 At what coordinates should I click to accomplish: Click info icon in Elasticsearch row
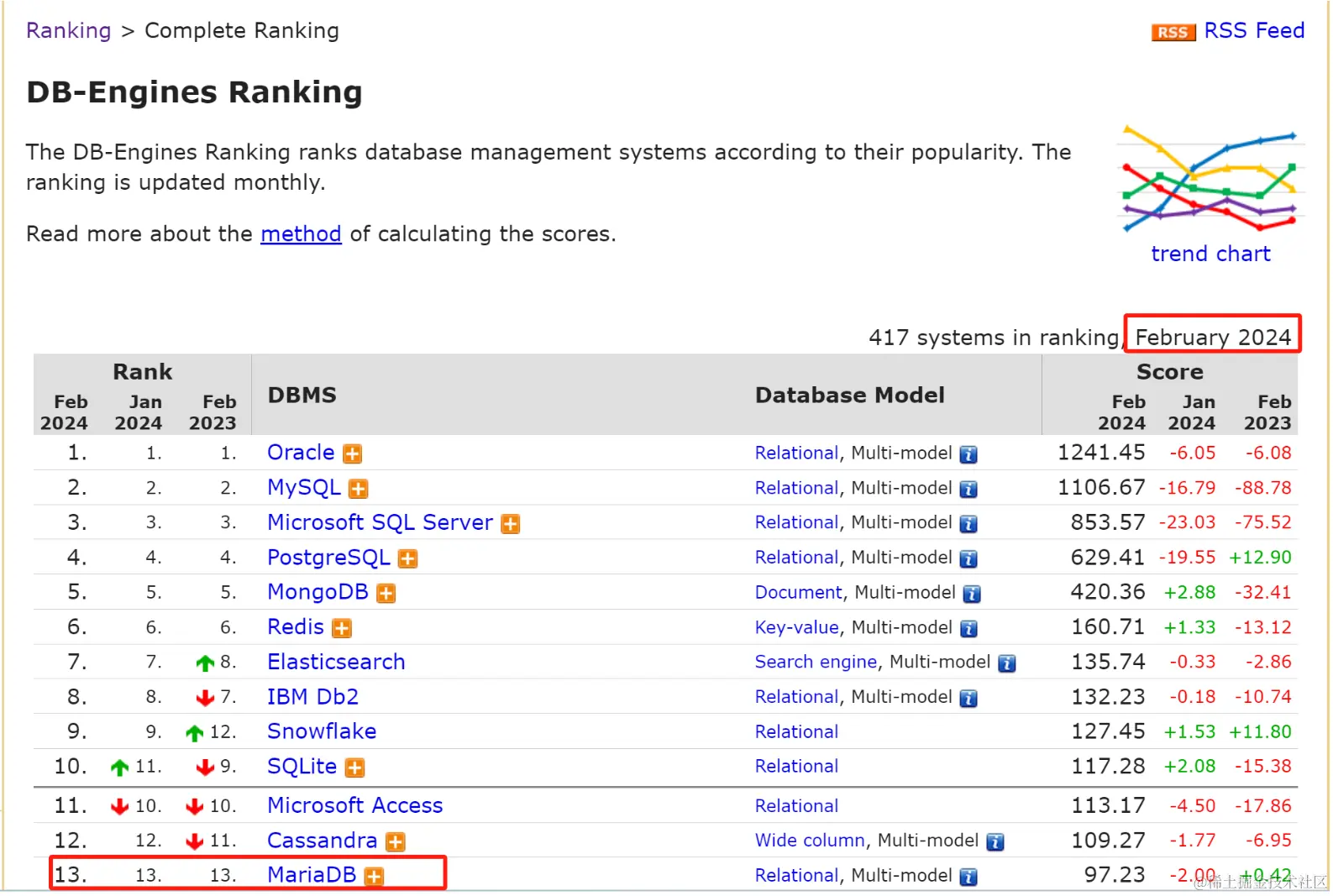[1007, 663]
